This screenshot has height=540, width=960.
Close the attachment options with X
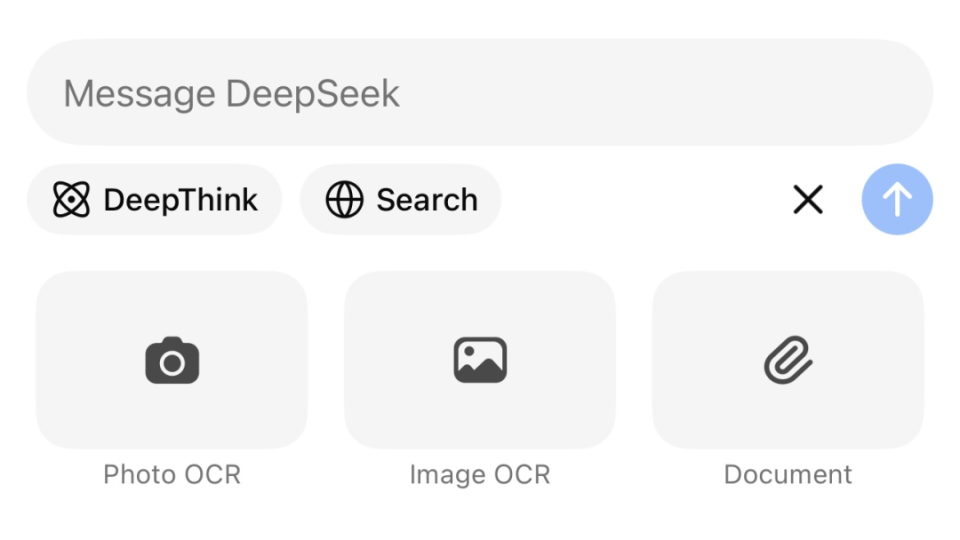click(808, 200)
